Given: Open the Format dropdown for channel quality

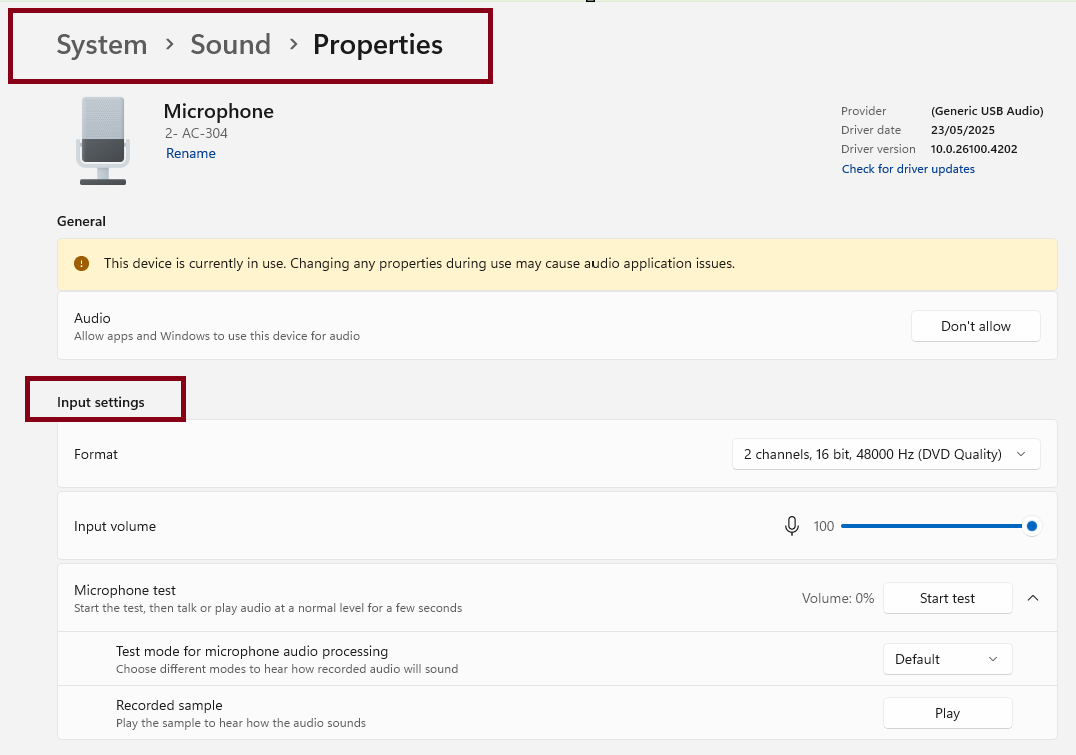Looking at the screenshot, I should pos(886,454).
